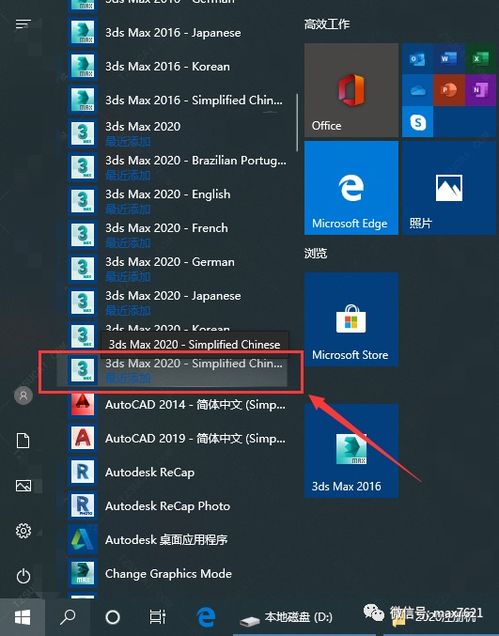Viewport: 499px width, 636px height.
Task: Select 3ds Max 2020 - English entry text
Action: [x=168, y=194]
